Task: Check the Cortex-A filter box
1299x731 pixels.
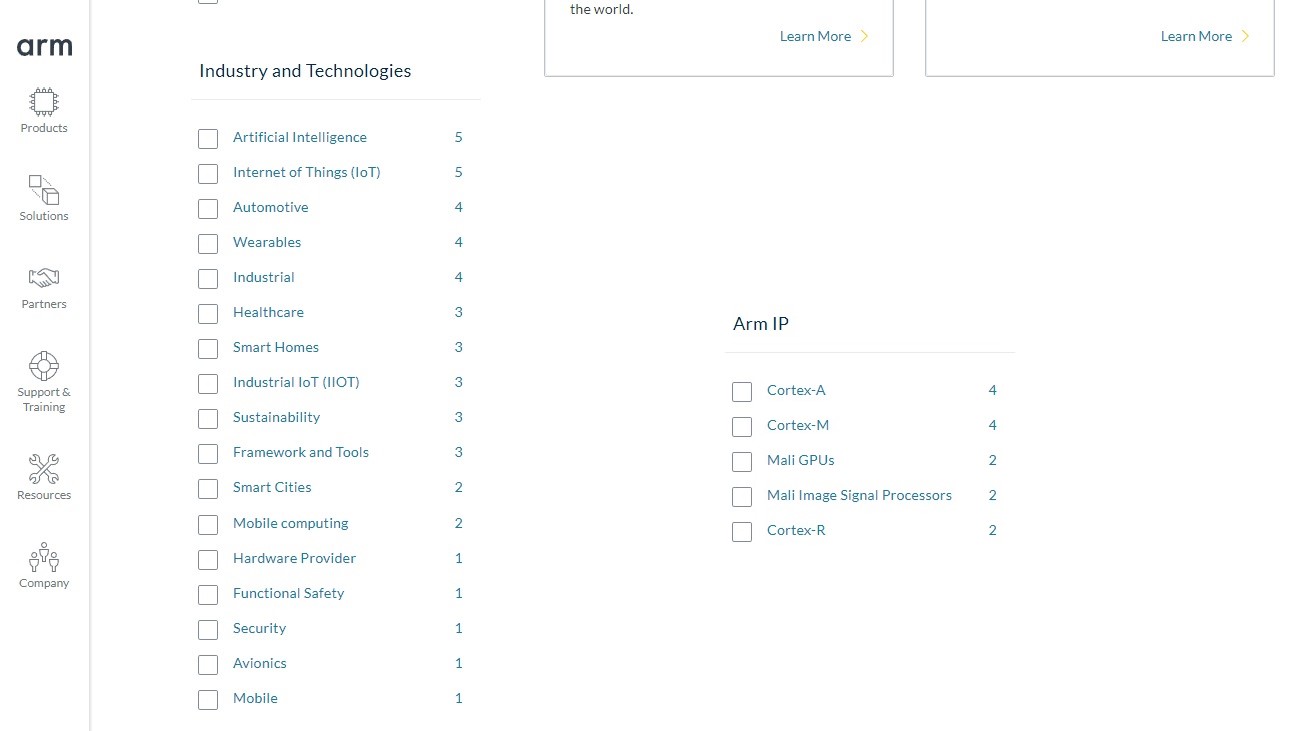Action: coord(742,392)
